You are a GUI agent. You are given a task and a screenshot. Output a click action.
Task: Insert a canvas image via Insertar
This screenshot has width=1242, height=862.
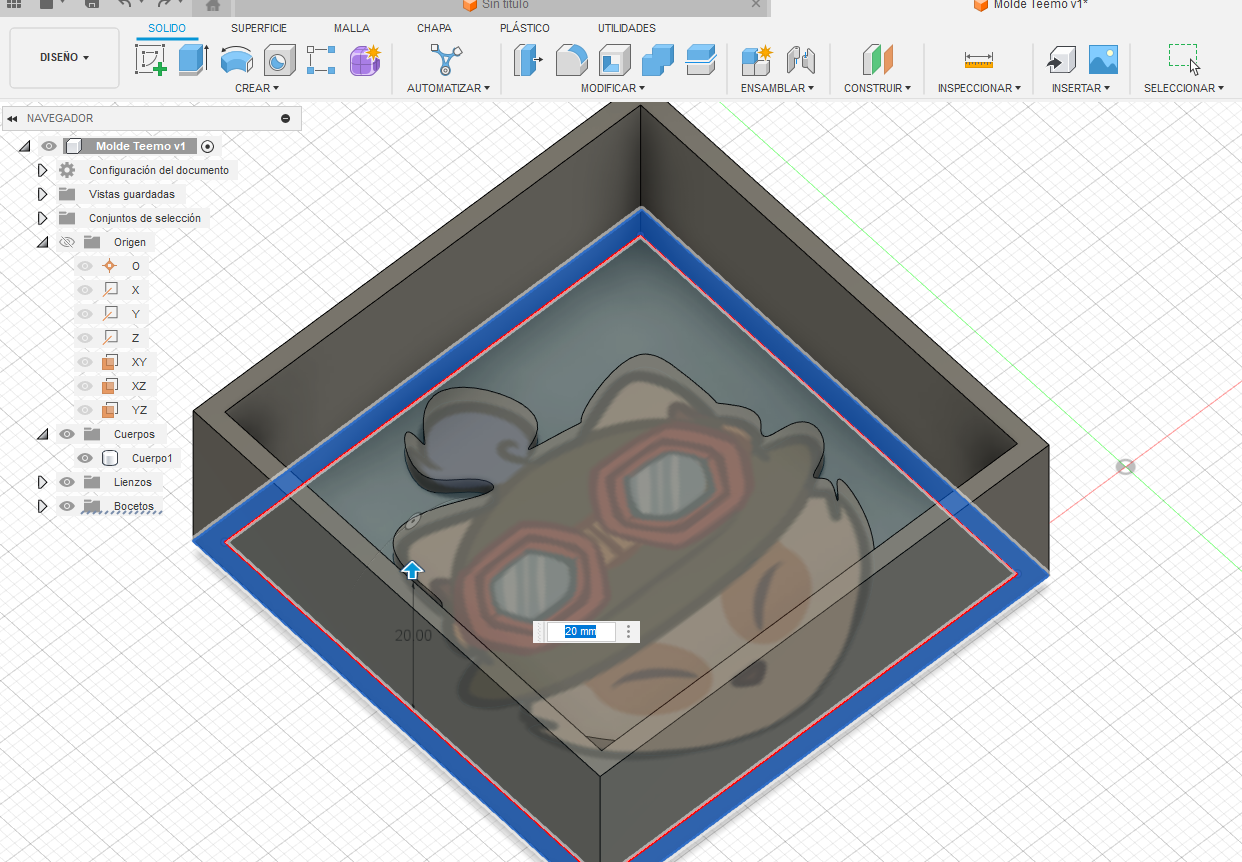point(1102,62)
